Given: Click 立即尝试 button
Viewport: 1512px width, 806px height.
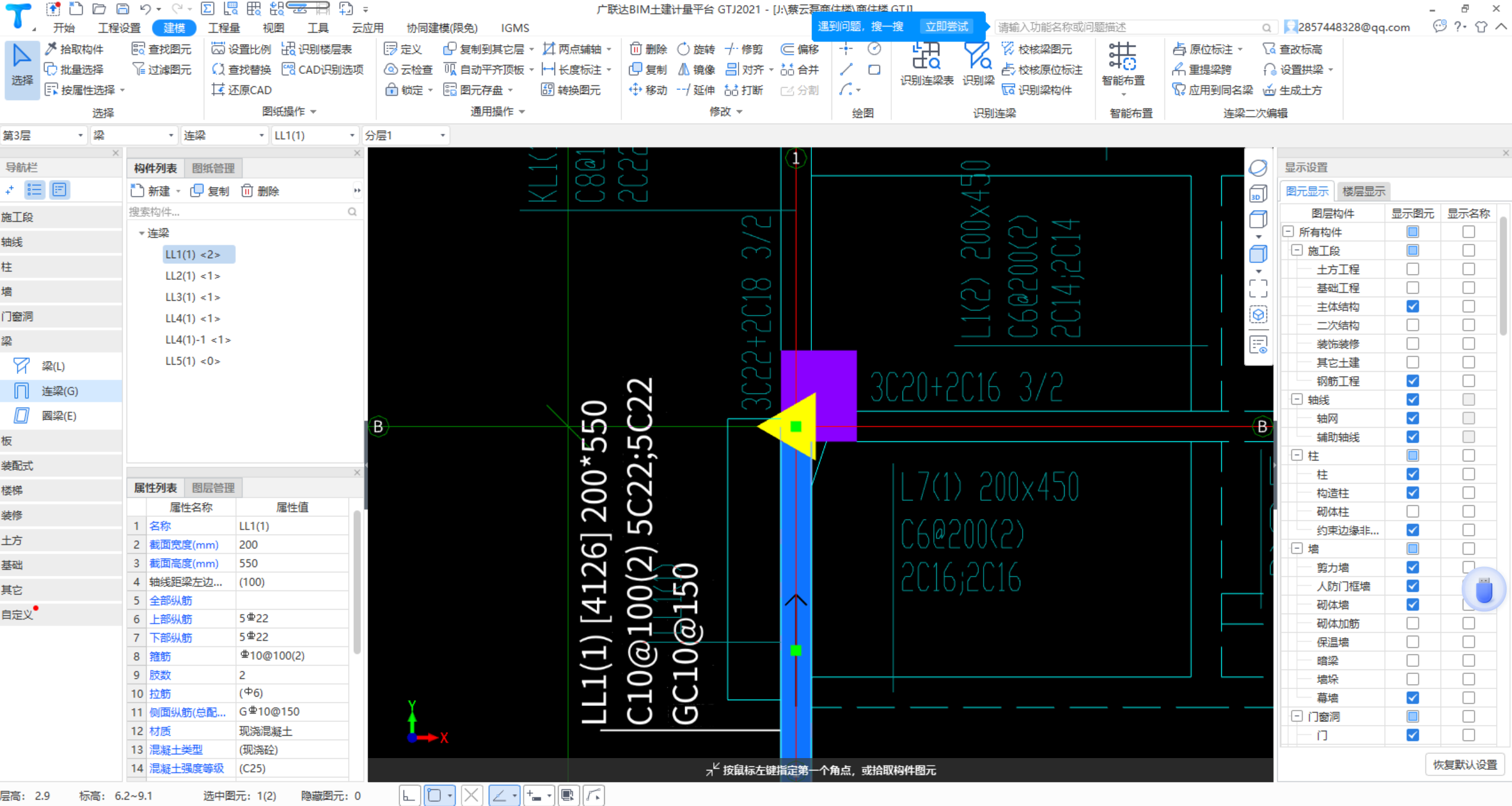Looking at the screenshot, I should (x=946, y=27).
